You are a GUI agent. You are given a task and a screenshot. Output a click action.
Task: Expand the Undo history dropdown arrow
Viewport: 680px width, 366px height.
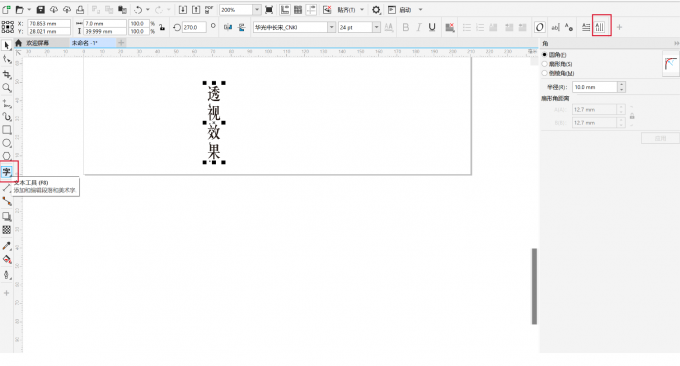(147, 10)
